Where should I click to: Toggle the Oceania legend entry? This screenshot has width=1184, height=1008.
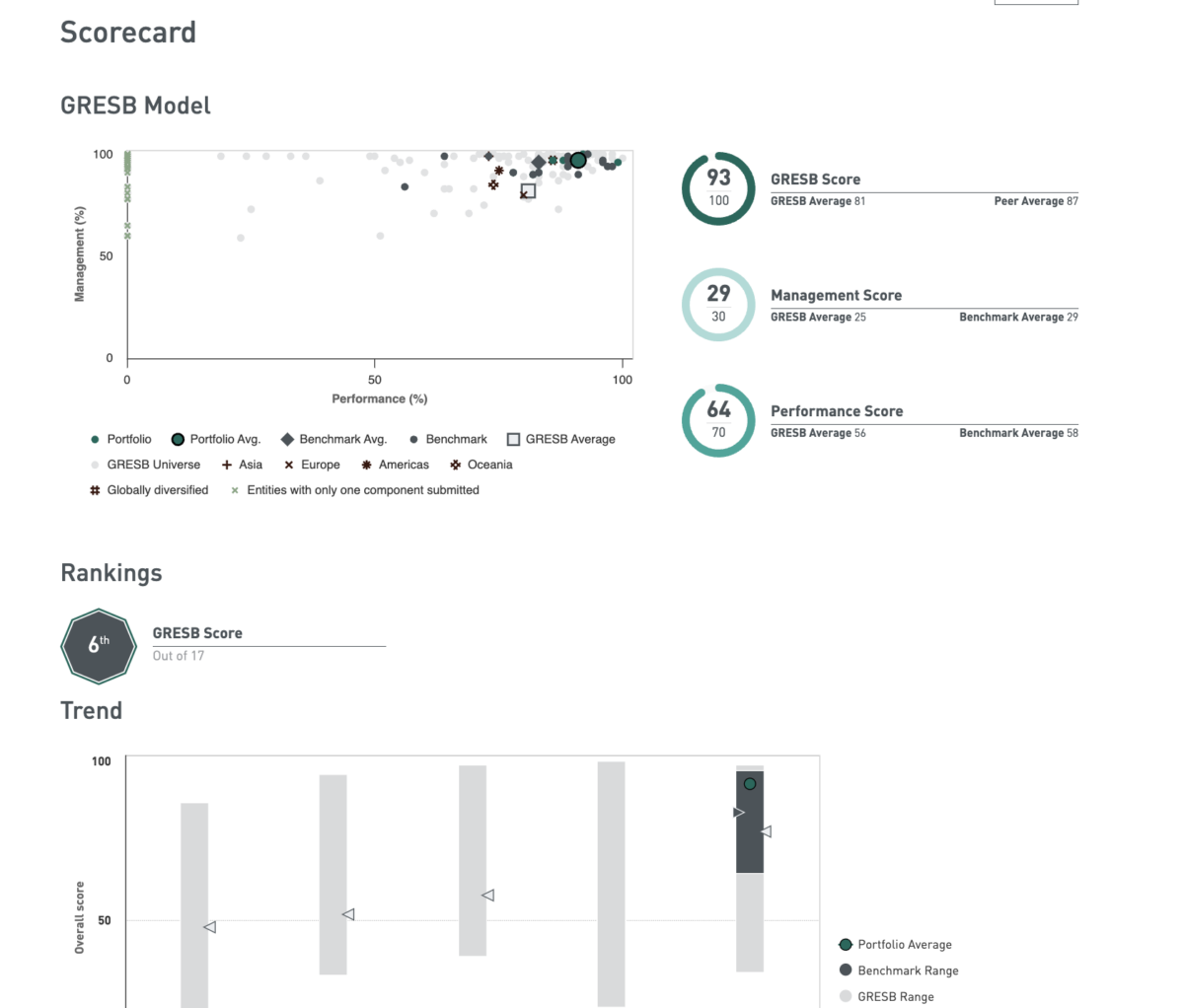pos(481,465)
